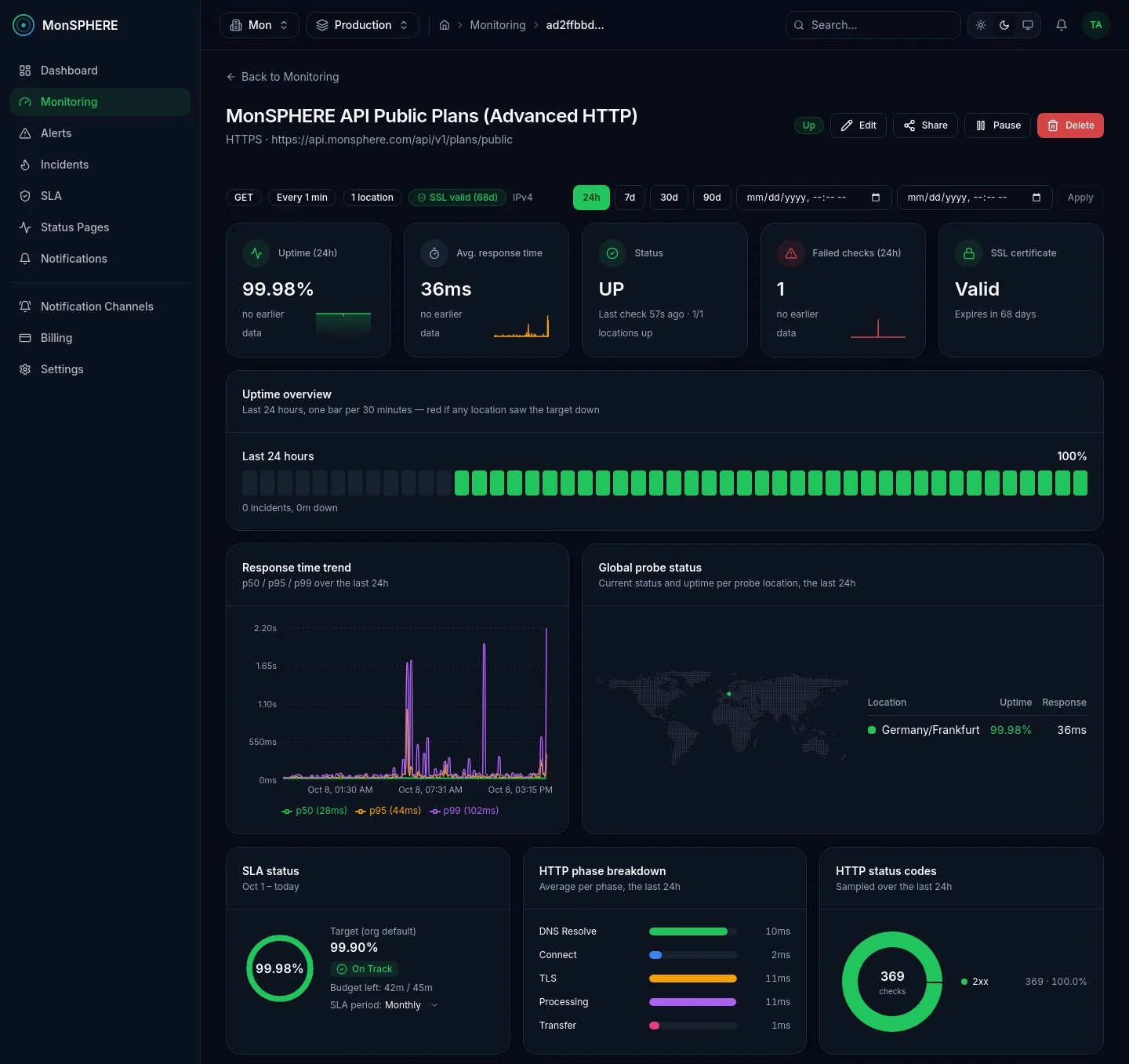
Task: Click the Dashboard sidebar icon
Action: 25,71
